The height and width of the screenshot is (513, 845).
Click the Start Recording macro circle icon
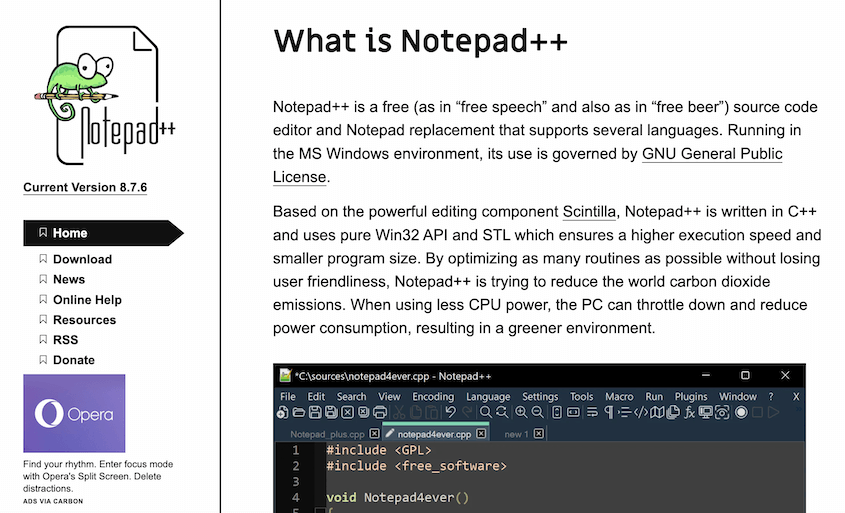pos(742,412)
